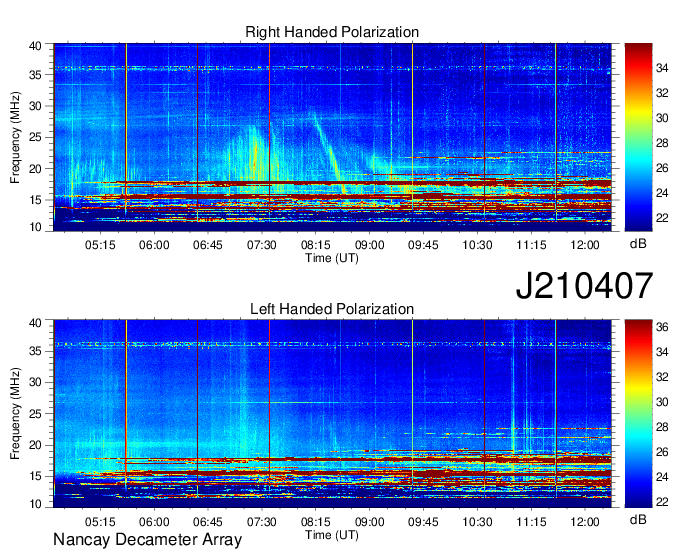Image resolution: width=680 pixels, height=552 pixels.
Task: Click the 15 MHz tick label on the lower plot
Action: point(35,477)
